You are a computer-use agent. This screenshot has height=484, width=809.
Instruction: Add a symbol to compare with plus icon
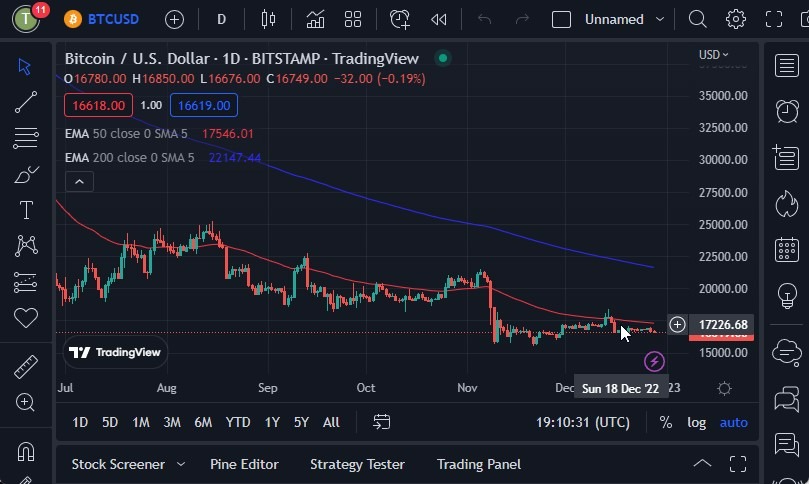click(x=174, y=20)
